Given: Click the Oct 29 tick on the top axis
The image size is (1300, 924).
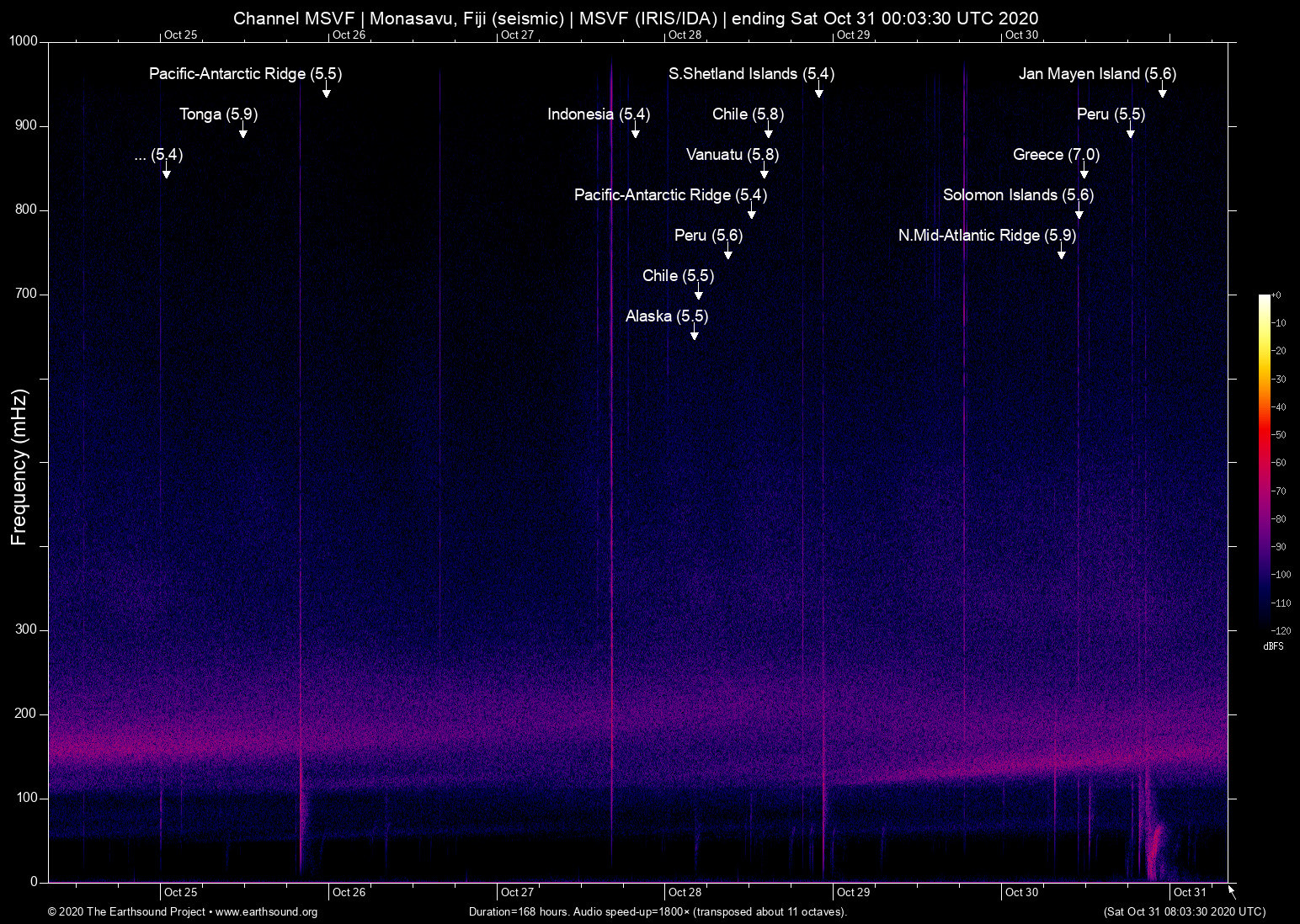Looking at the screenshot, I should click(x=852, y=35).
